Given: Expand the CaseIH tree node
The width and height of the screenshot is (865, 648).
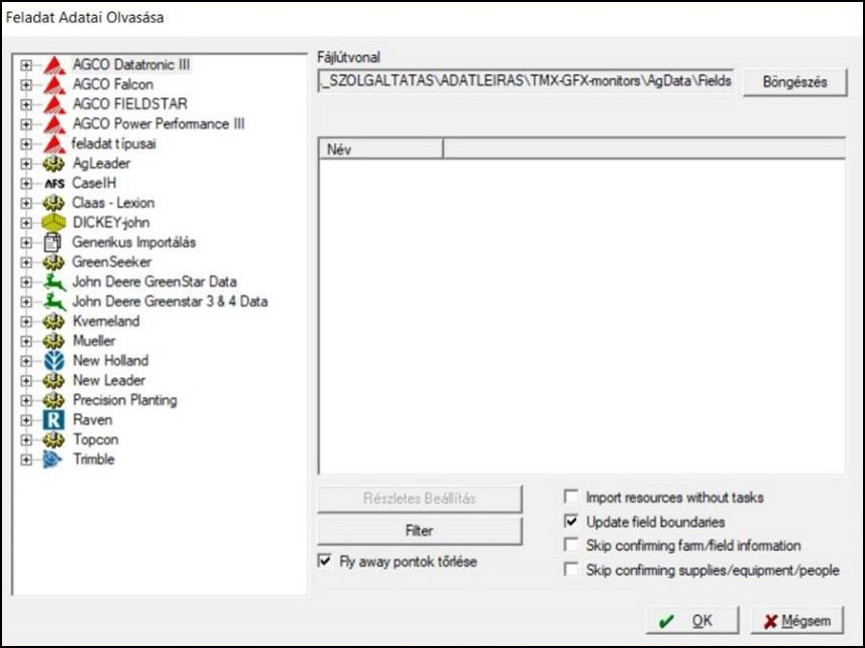Looking at the screenshot, I should (x=25, y=184).
